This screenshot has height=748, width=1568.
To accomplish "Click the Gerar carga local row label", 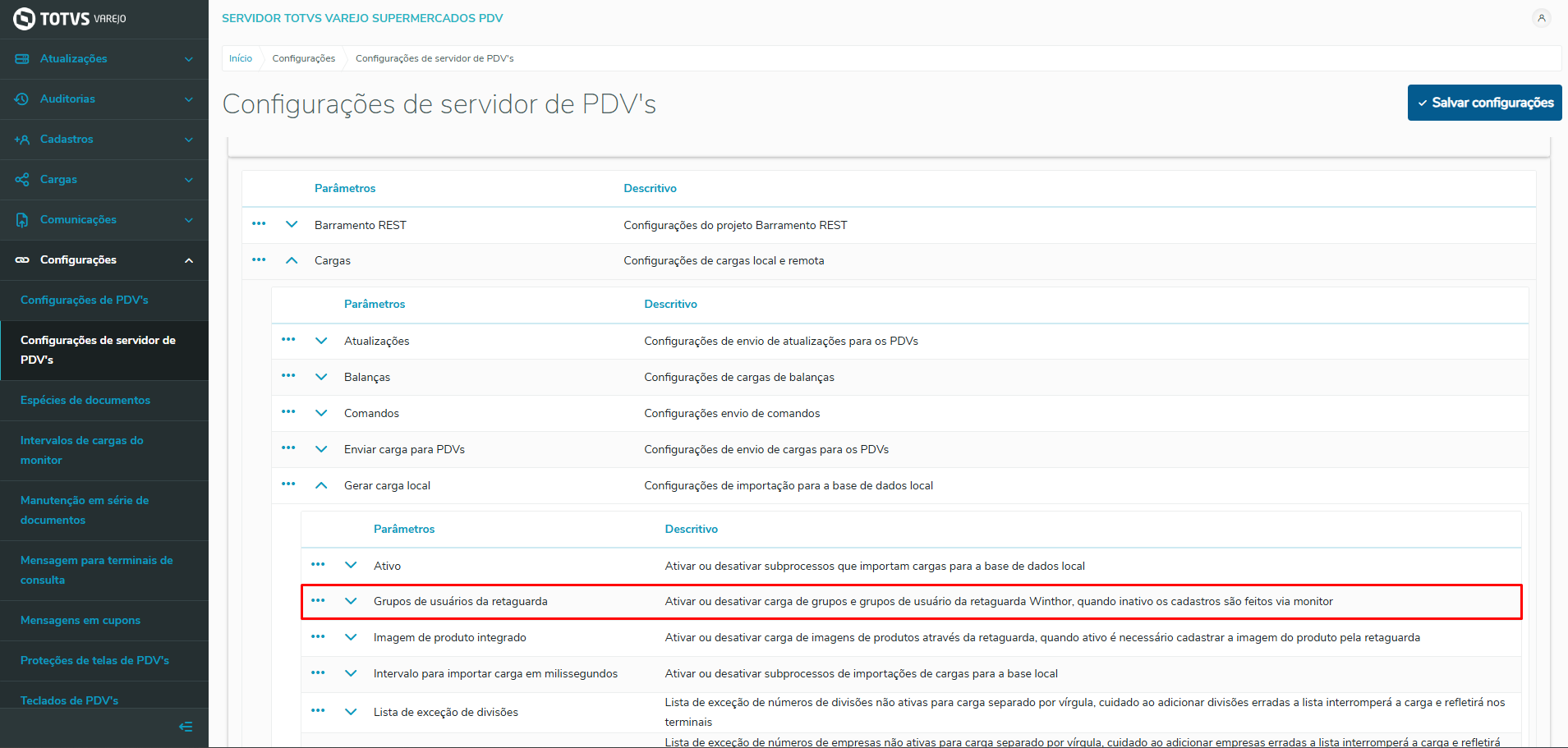I will click(387, 485).
